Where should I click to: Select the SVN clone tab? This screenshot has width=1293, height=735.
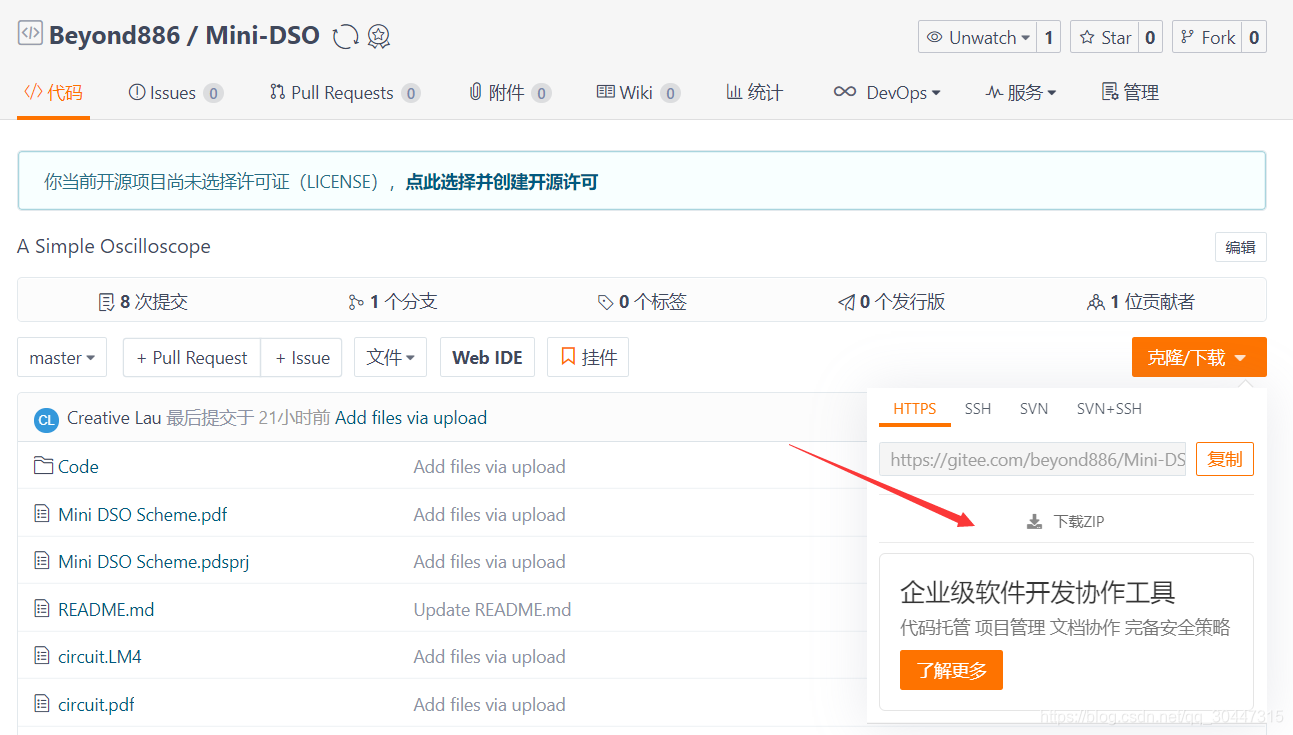pos(1034,408)
